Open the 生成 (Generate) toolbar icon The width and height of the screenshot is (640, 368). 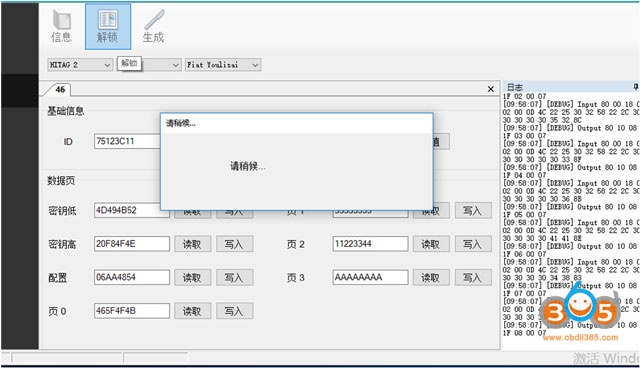(x=153, y=27)
